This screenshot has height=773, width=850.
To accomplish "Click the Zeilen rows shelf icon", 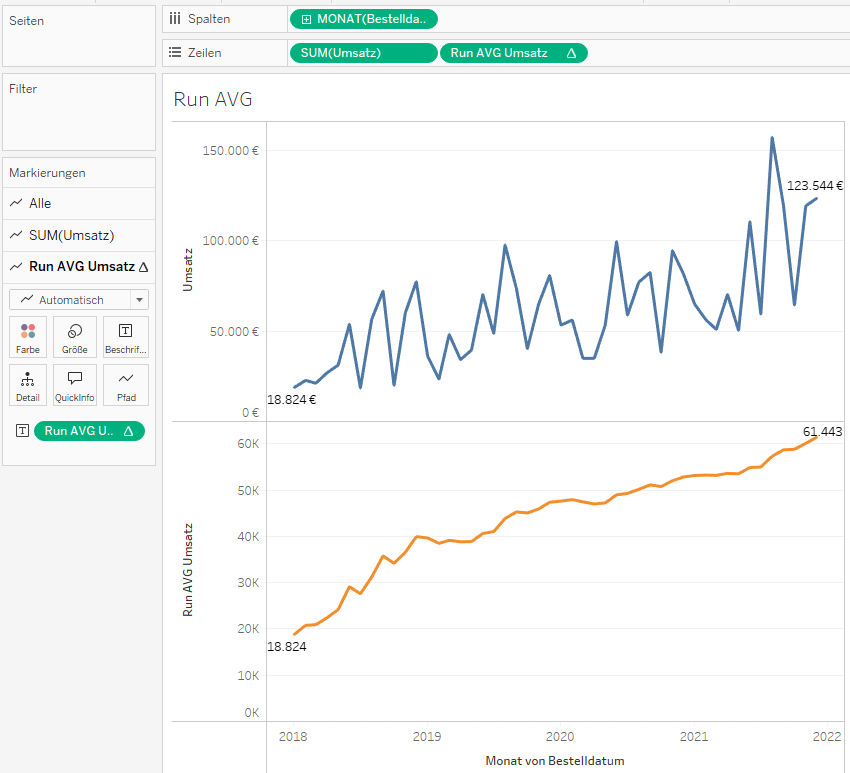I will pyautogui.click(x=175, y=53).
